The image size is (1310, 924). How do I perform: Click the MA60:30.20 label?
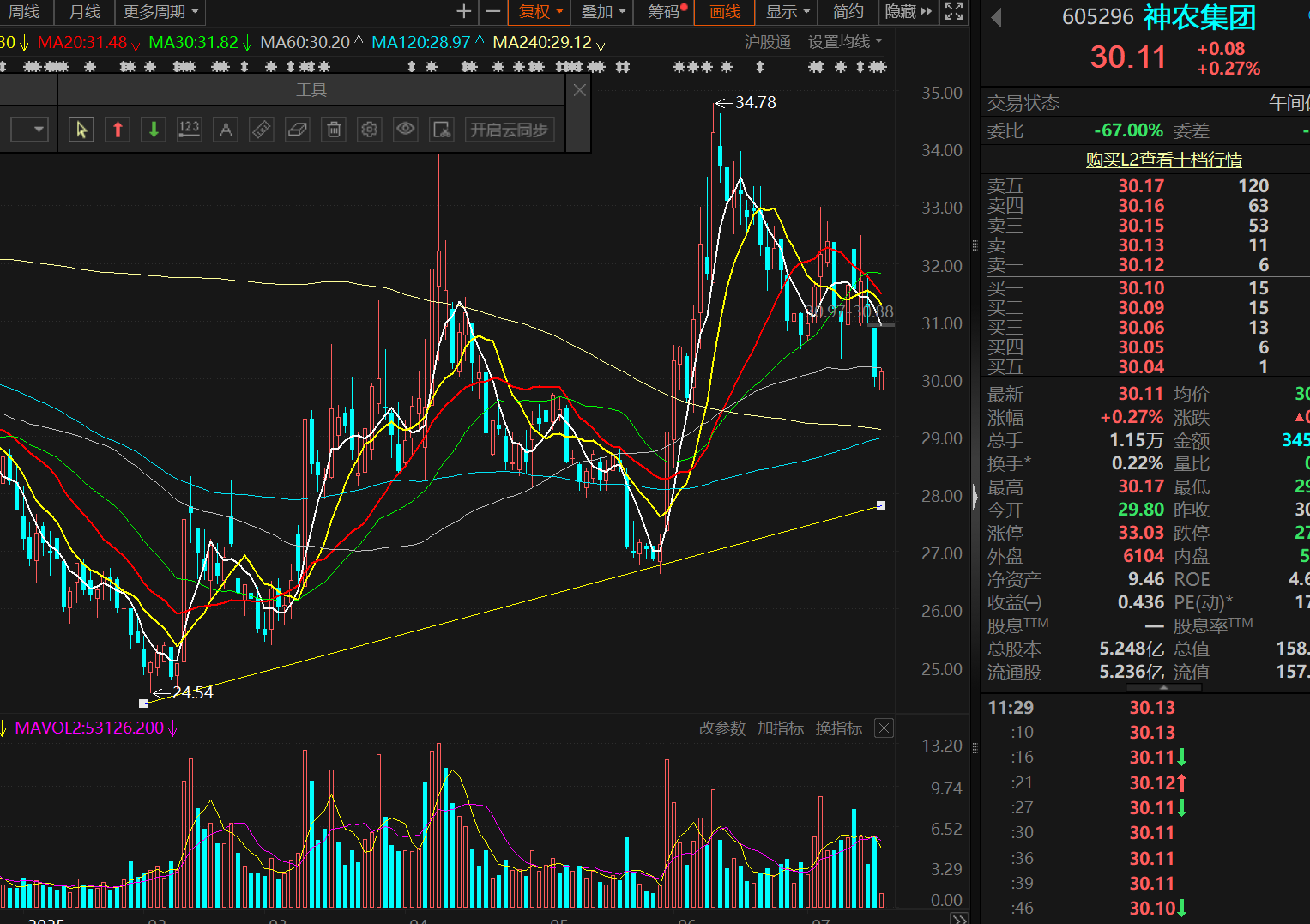[305, 42]
